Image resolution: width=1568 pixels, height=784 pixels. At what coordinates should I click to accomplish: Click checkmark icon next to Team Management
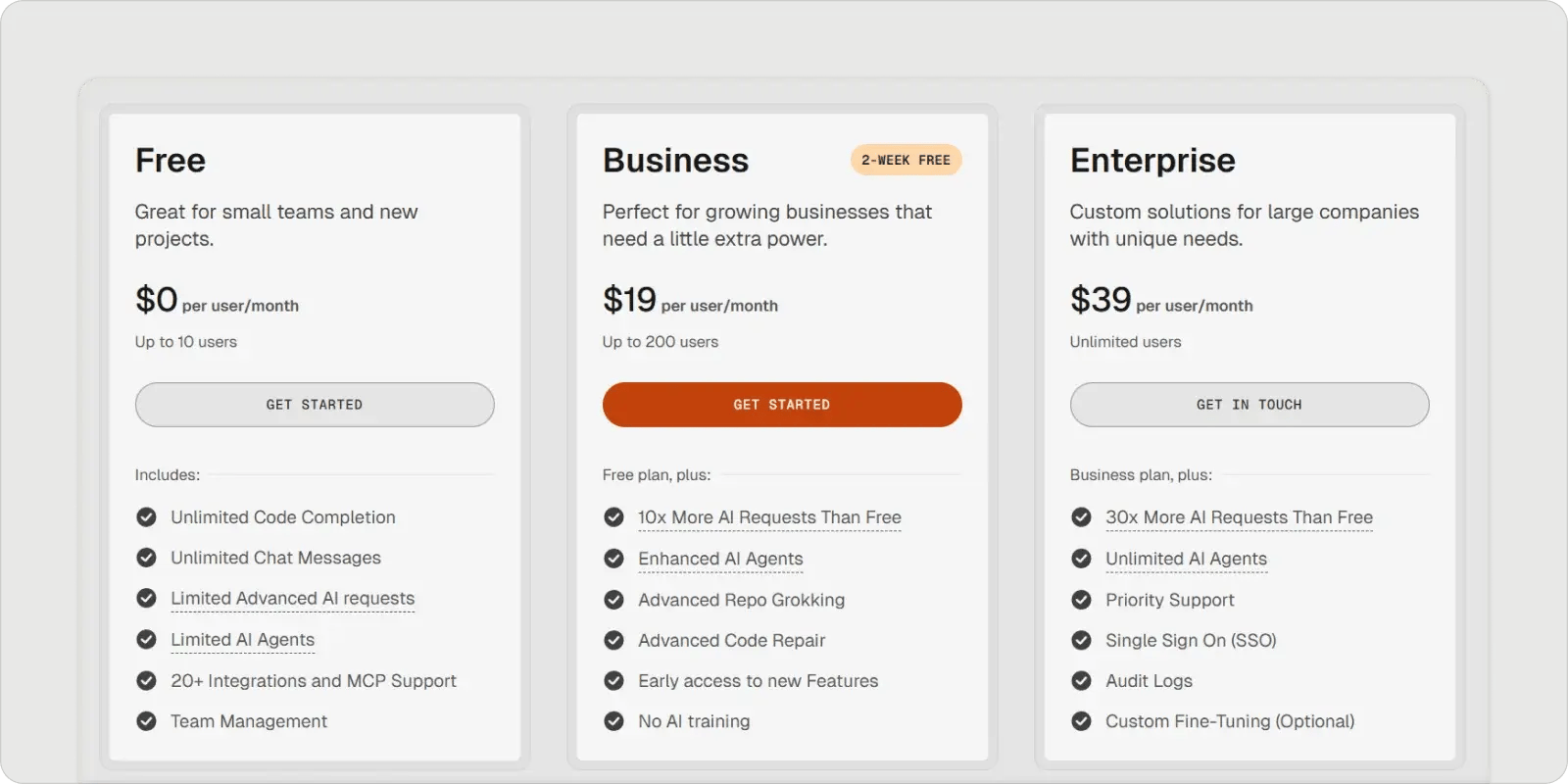point(146,721)
